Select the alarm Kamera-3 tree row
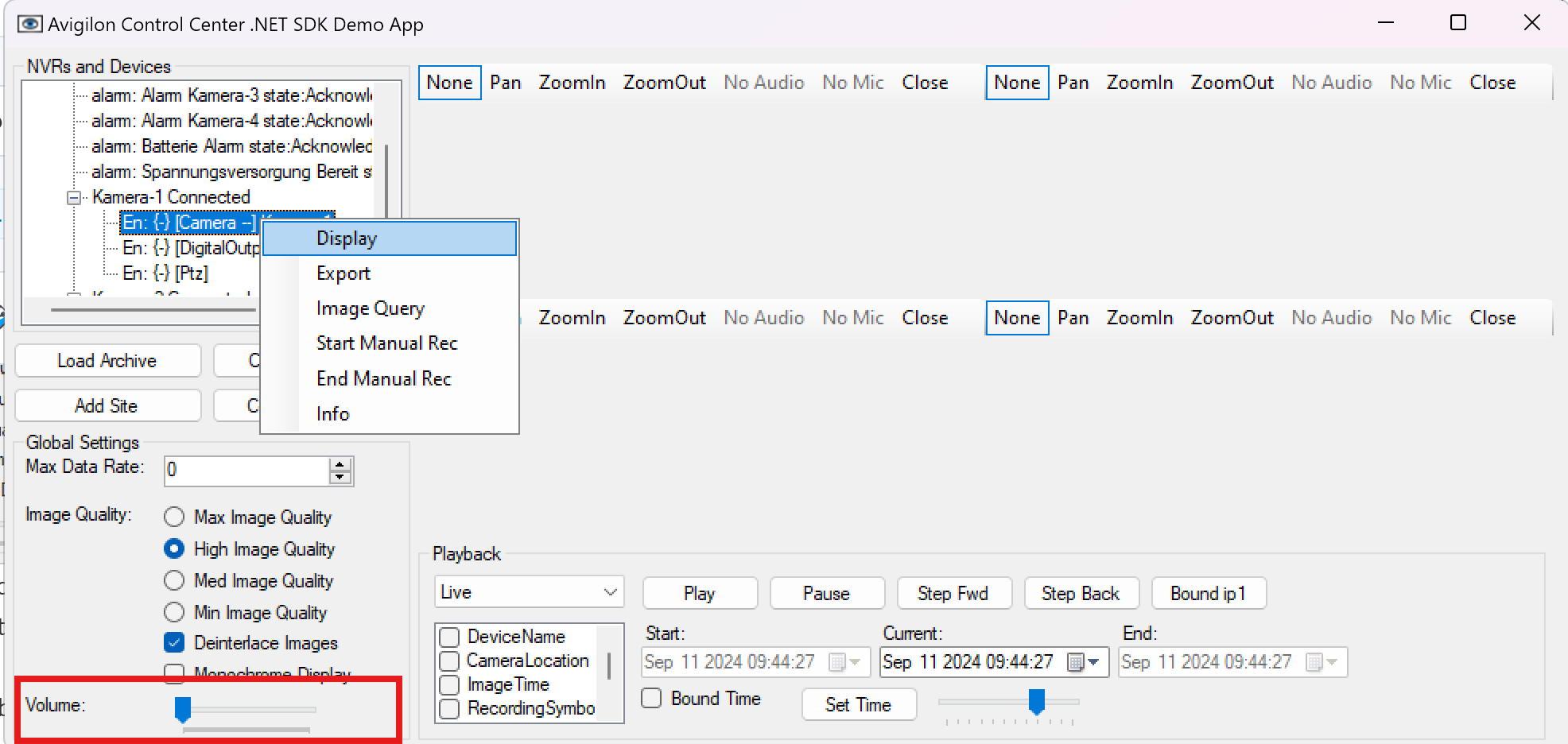 pyautogui.click(x=231, y=95)
